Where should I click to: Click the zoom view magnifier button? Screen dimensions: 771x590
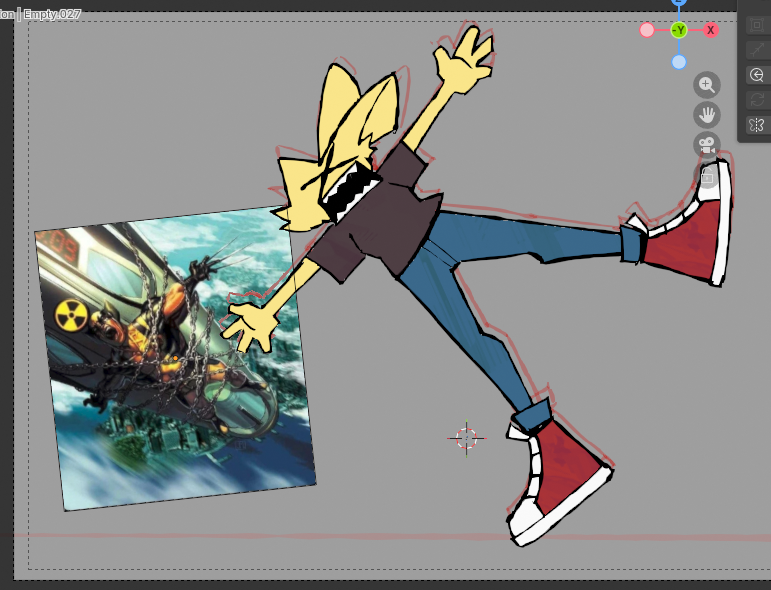pyautogui.click(x=707, y=85)
